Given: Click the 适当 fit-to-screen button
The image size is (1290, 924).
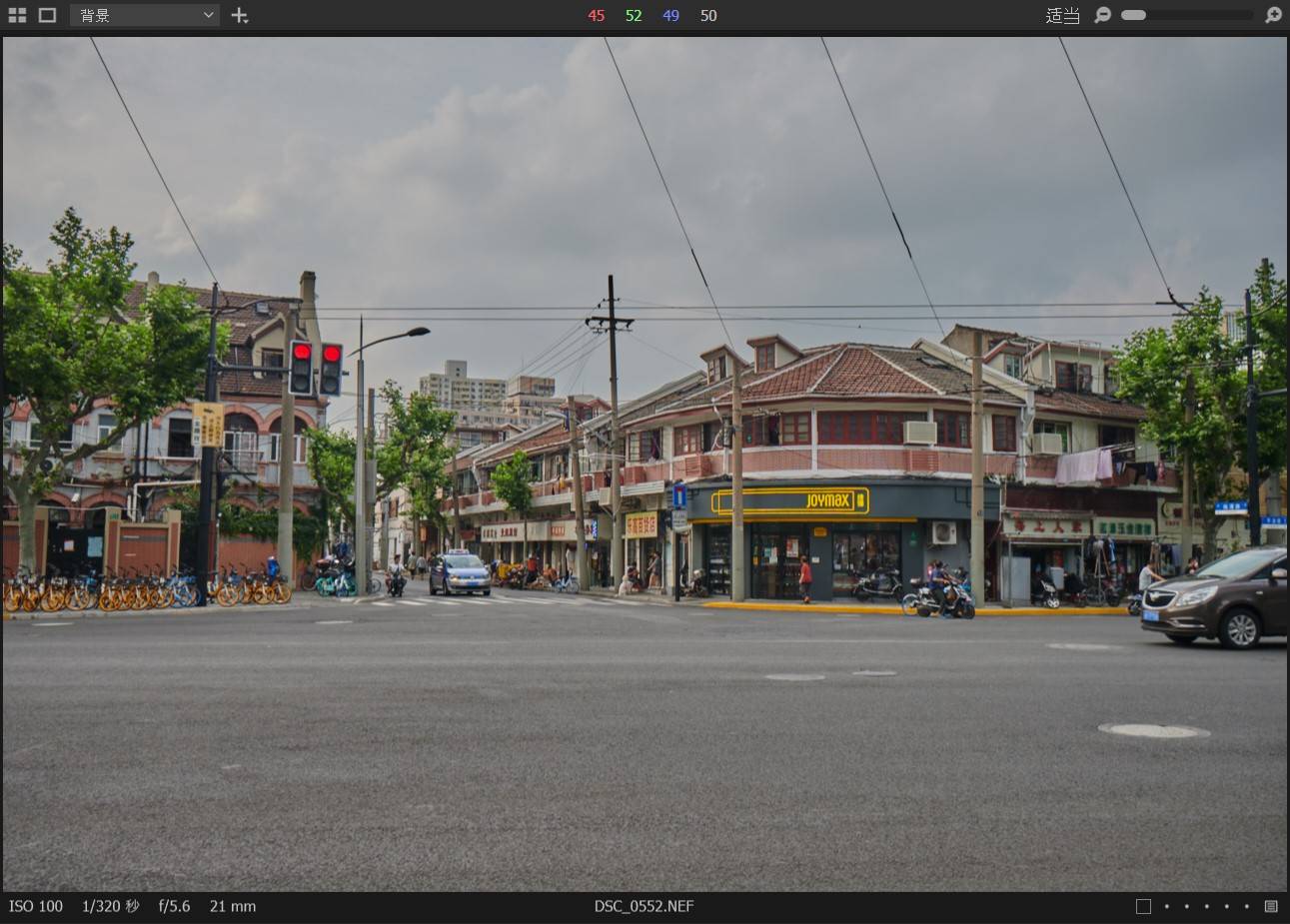Looking at the screenshot, I should pos(1062,15).
